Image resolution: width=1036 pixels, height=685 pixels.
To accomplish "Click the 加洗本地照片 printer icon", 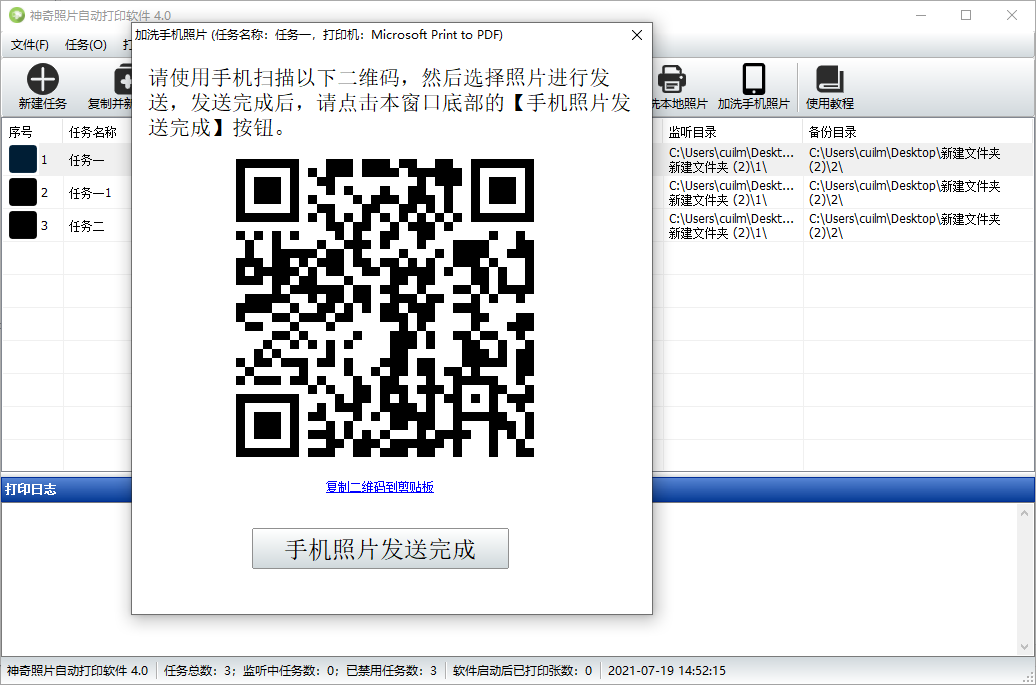I will pyautogui.click(x=671, y=80).
